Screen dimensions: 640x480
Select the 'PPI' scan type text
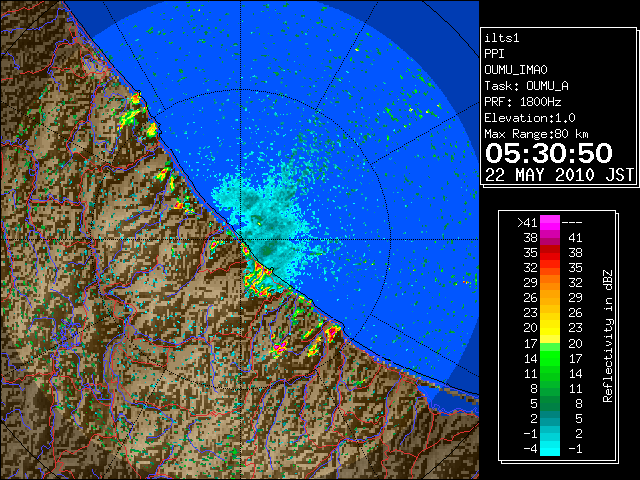[494, 54]
